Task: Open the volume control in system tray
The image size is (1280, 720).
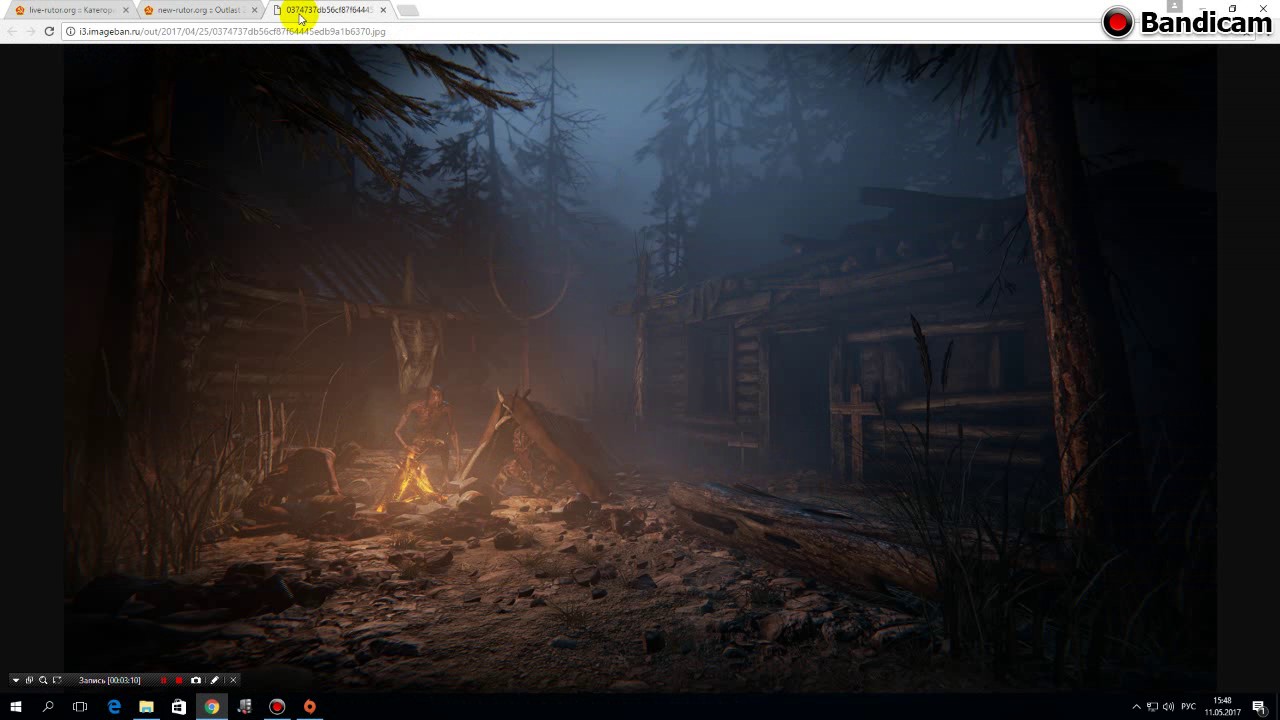Action: [x=1168, y=707]
